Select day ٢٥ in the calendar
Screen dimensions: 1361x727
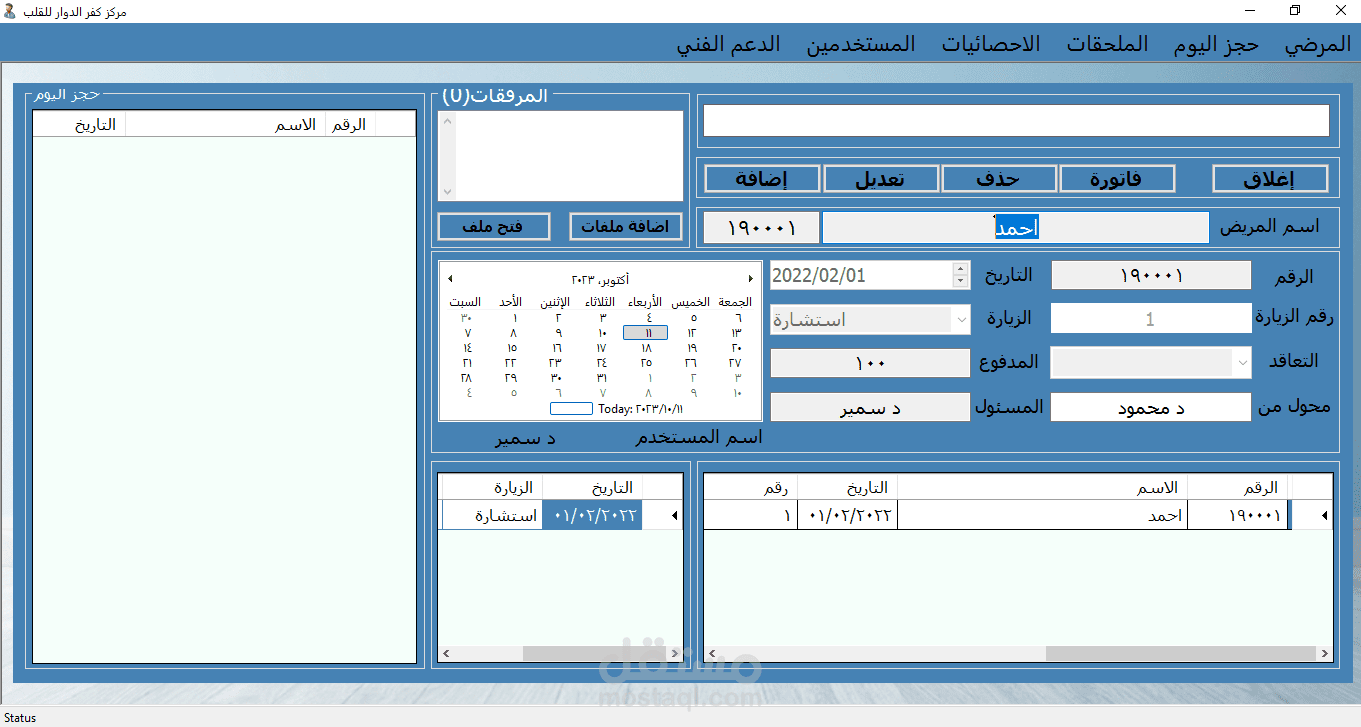[646, 363]
